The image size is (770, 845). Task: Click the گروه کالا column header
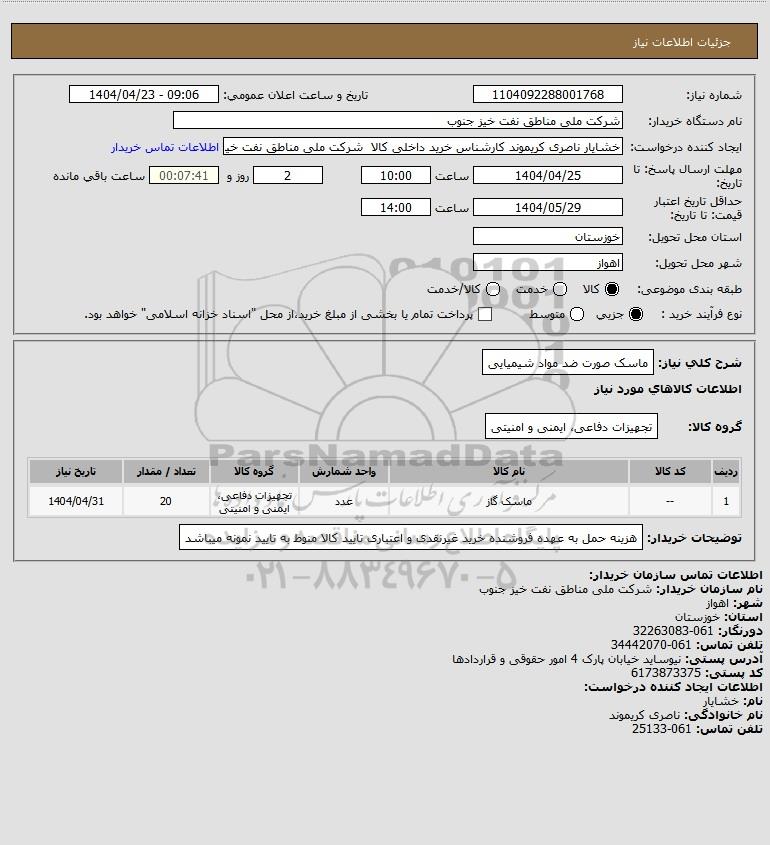(254, 472)
